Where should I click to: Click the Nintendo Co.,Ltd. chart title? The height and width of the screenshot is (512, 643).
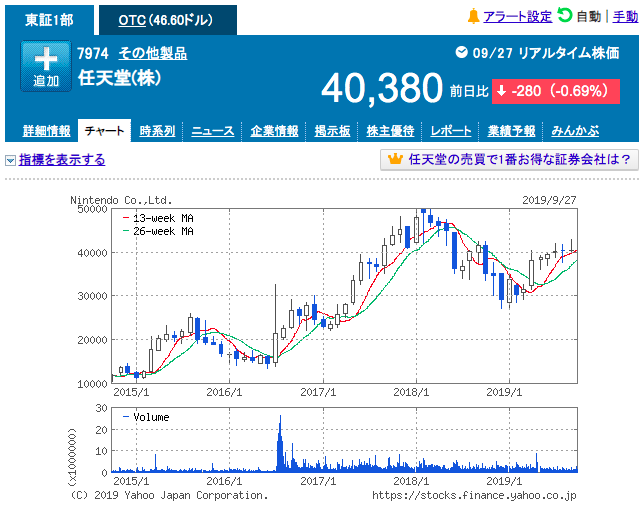[121, 200]
